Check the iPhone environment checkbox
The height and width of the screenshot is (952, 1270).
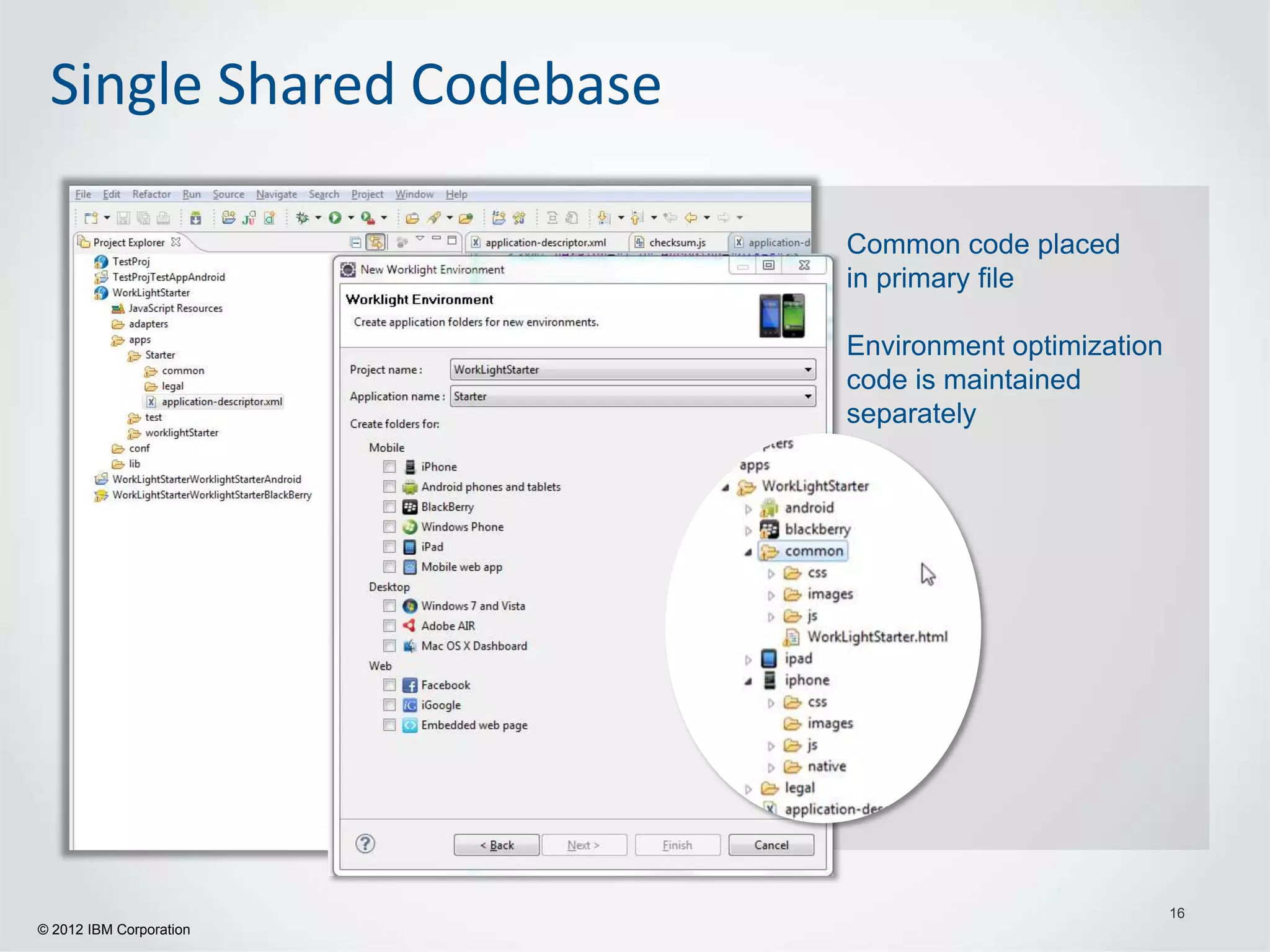(x=389, y=466)
